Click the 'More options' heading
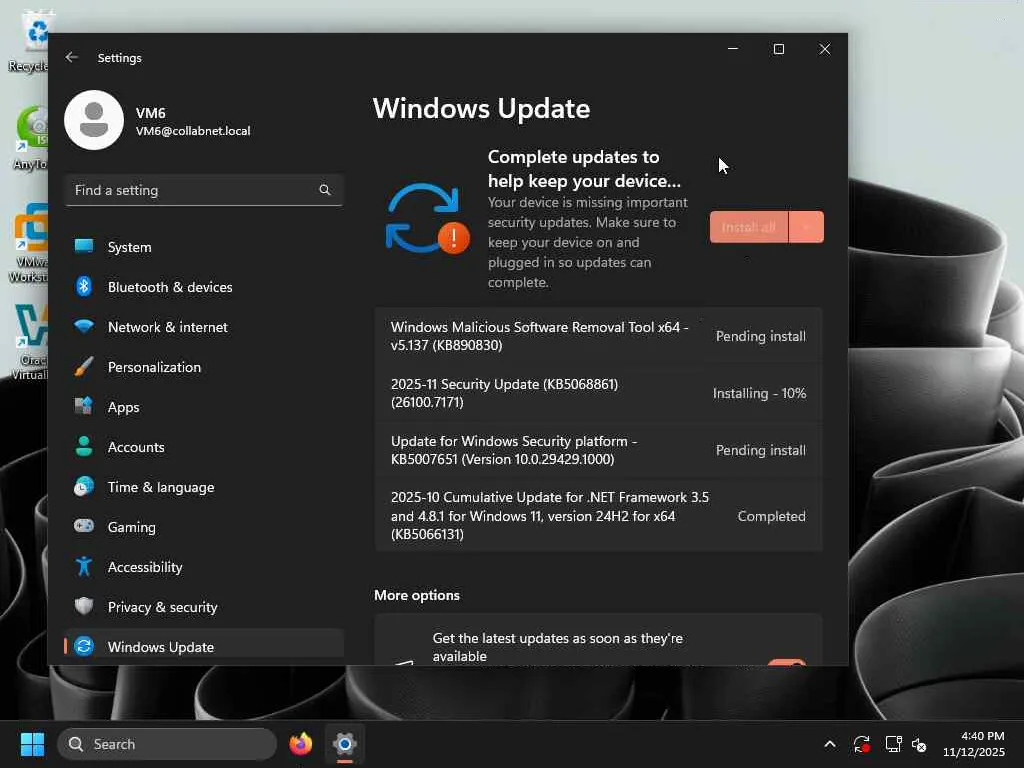This screenshot has height=768, width=1024. pos(417,595)
